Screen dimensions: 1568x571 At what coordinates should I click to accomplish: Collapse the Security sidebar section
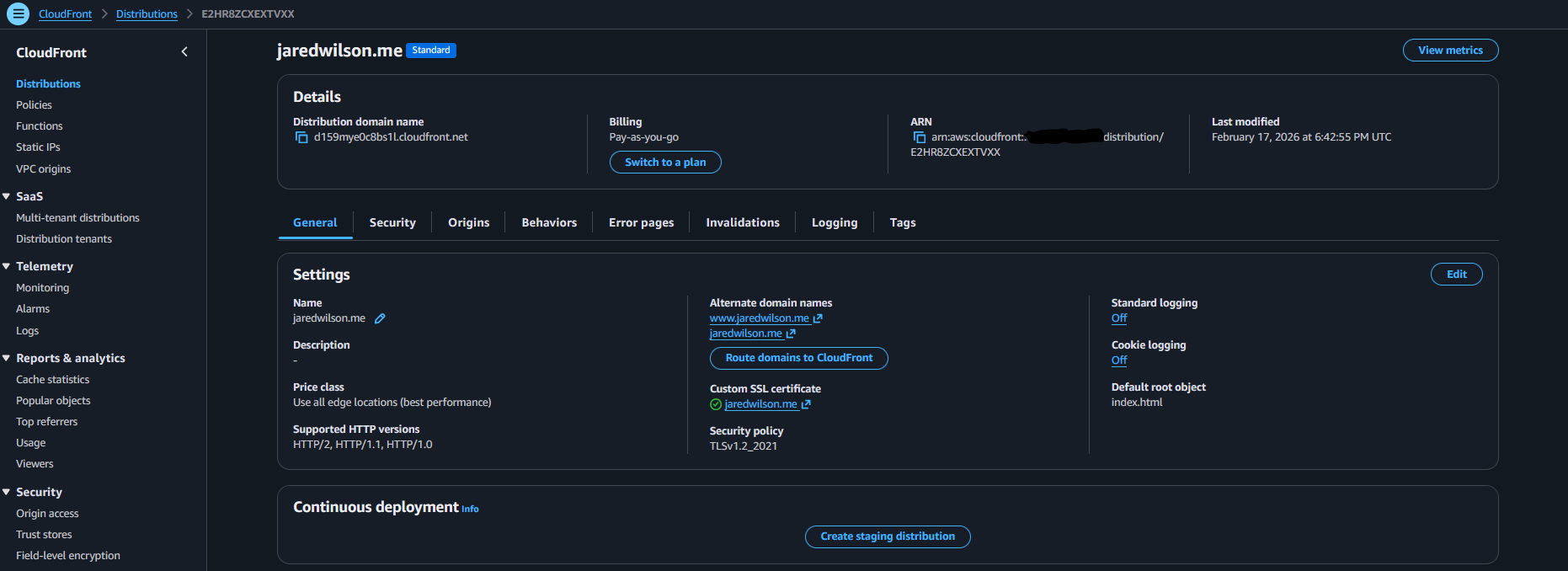pyautogui.click(x=7, y=492)
